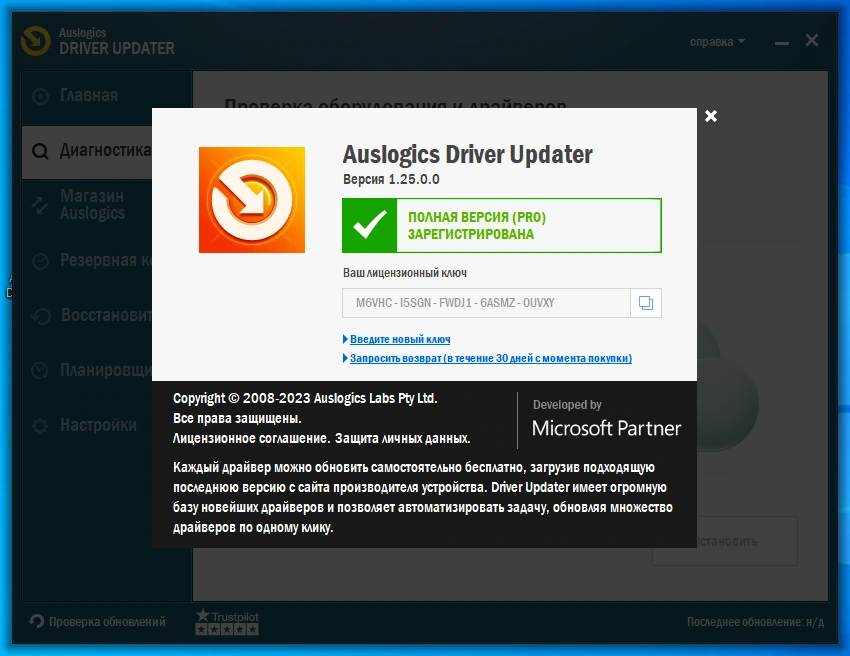Click the Остановить button behind the dialog

725,541
